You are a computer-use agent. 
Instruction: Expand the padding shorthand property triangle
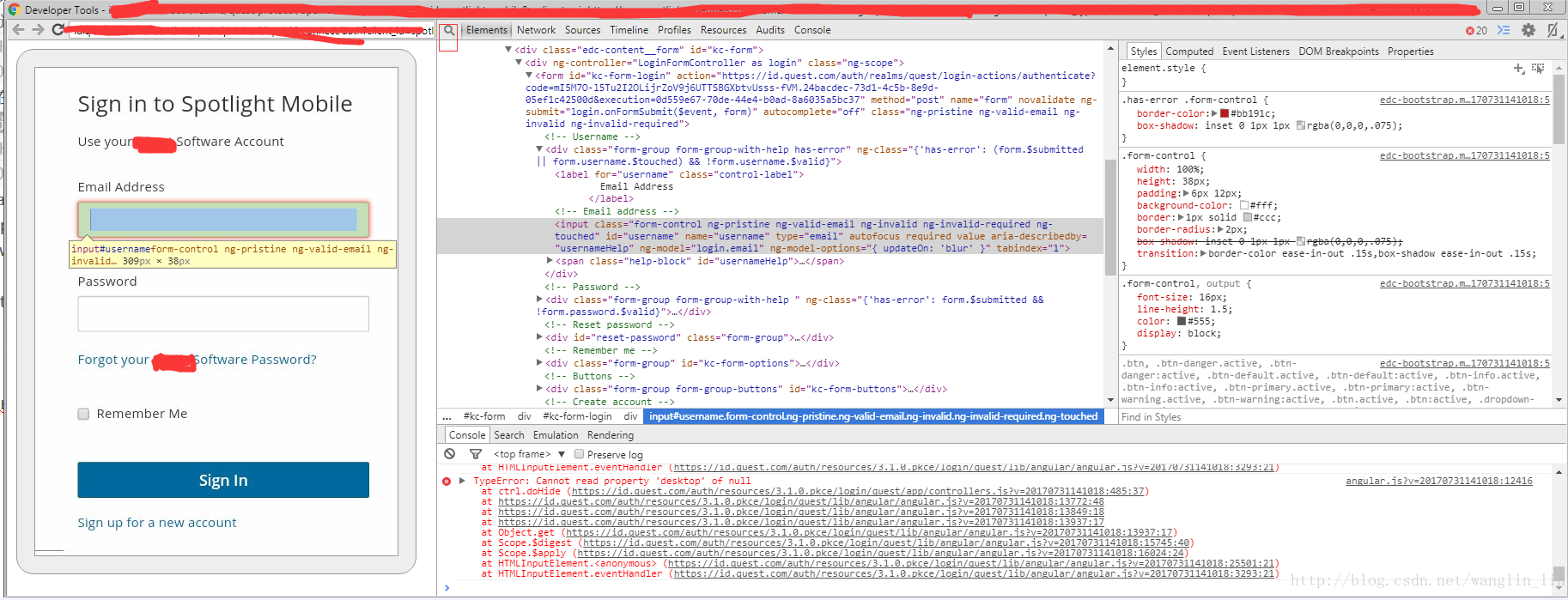coord(1185,193)
